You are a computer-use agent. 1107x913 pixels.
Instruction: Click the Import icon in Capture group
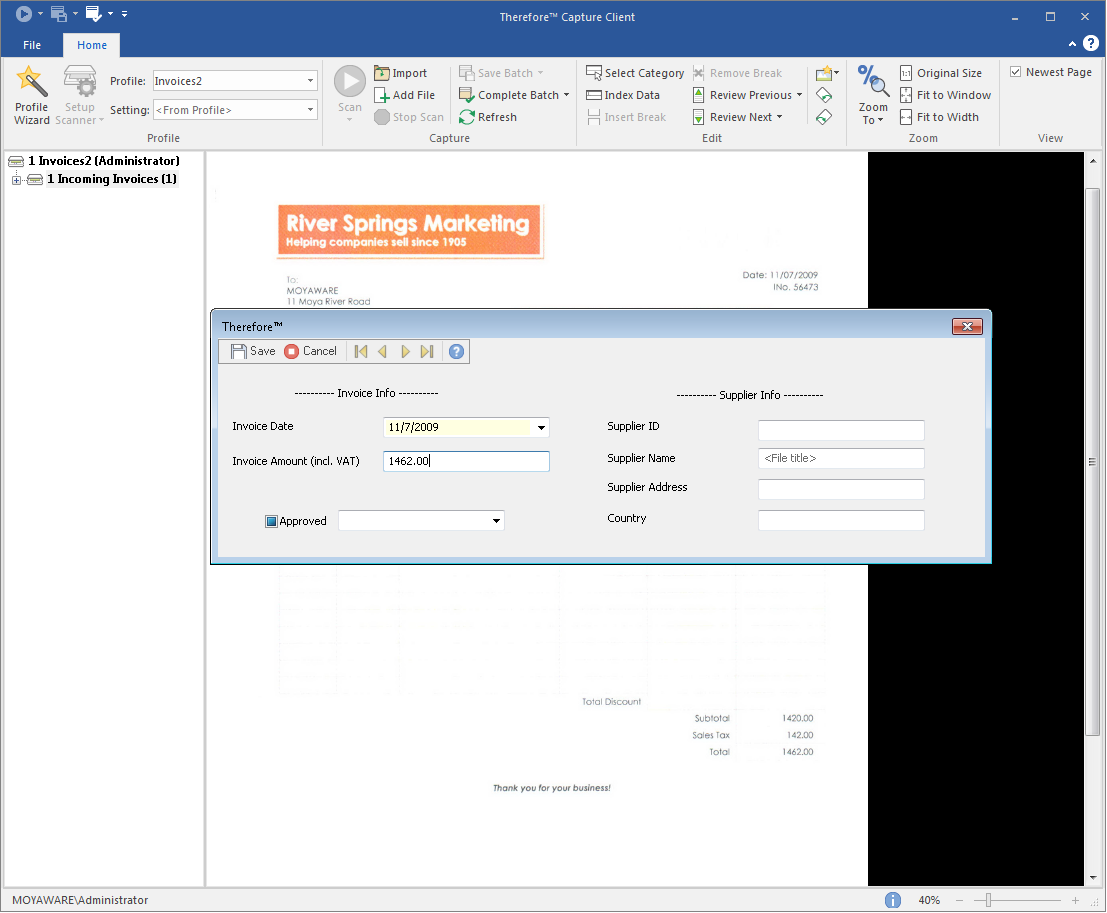382,73
